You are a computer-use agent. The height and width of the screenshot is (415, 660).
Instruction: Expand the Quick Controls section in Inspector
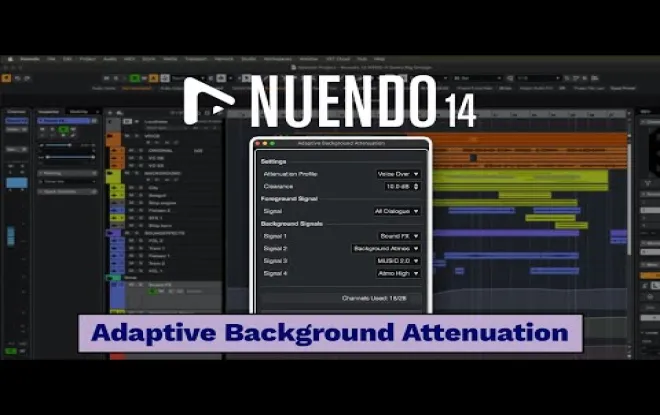tap(67, 192)
